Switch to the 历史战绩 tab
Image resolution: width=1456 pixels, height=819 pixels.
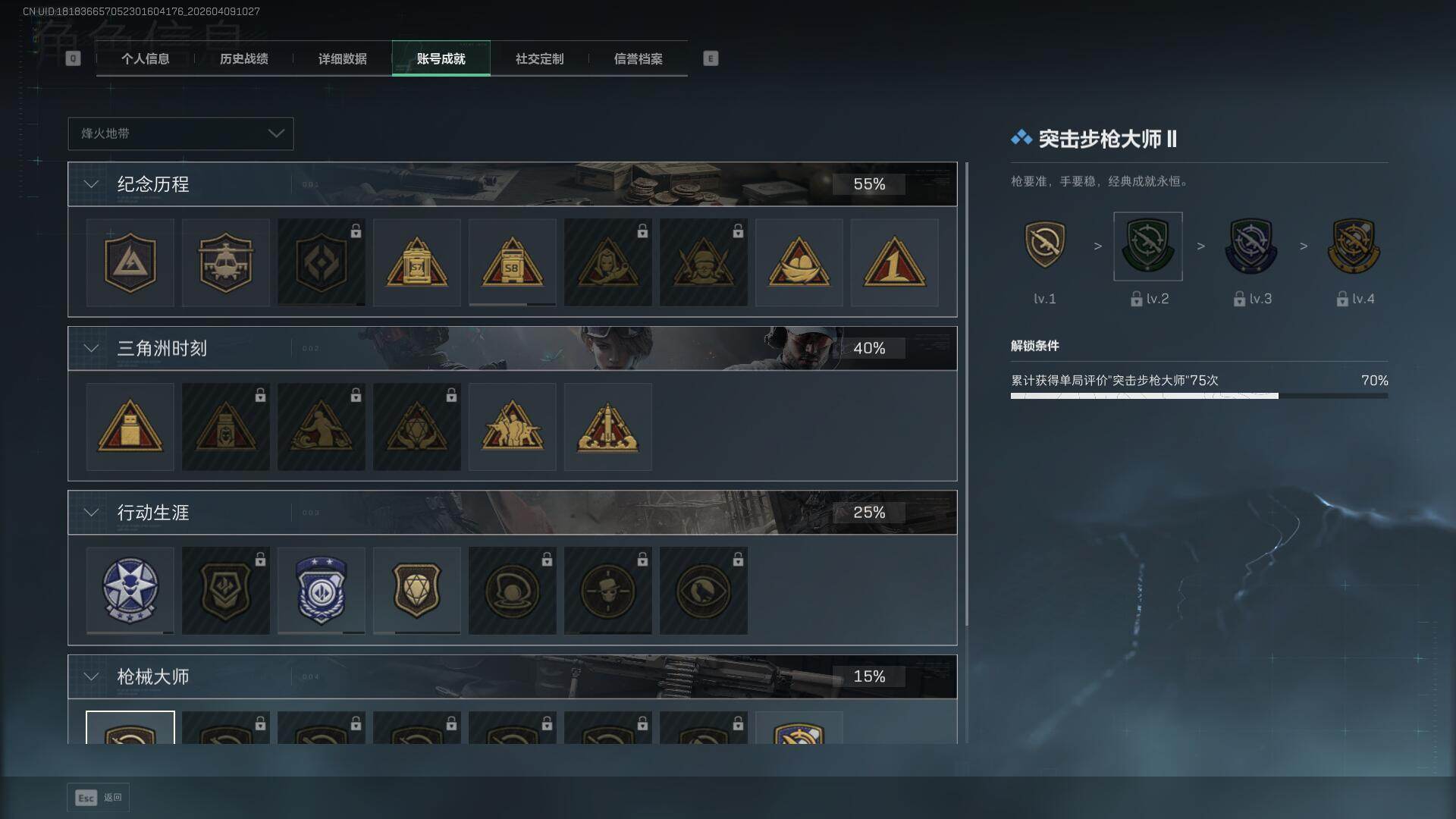pyautogui.click(x=243, y=58)
